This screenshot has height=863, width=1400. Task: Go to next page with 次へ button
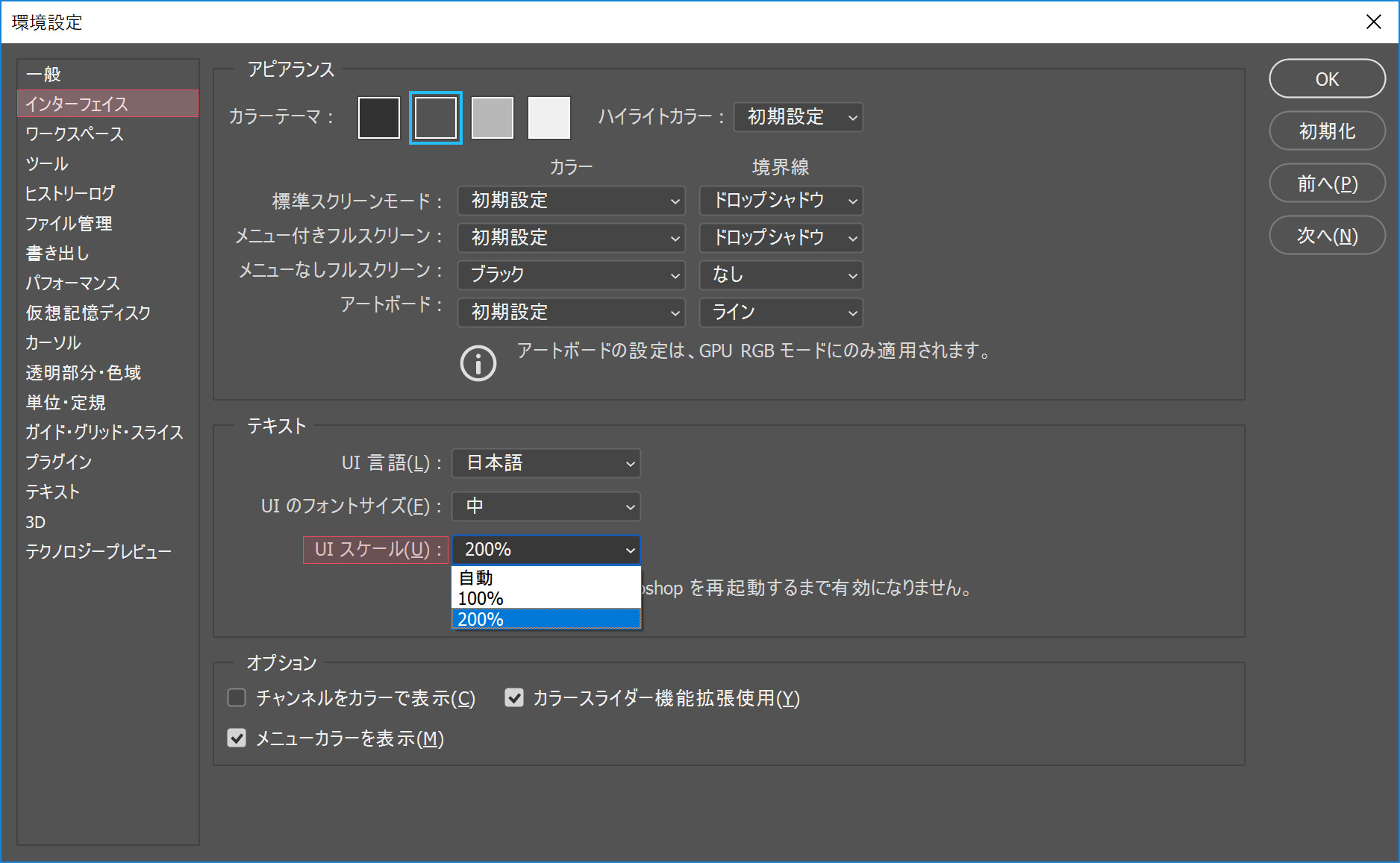(x=1327, y=236)
